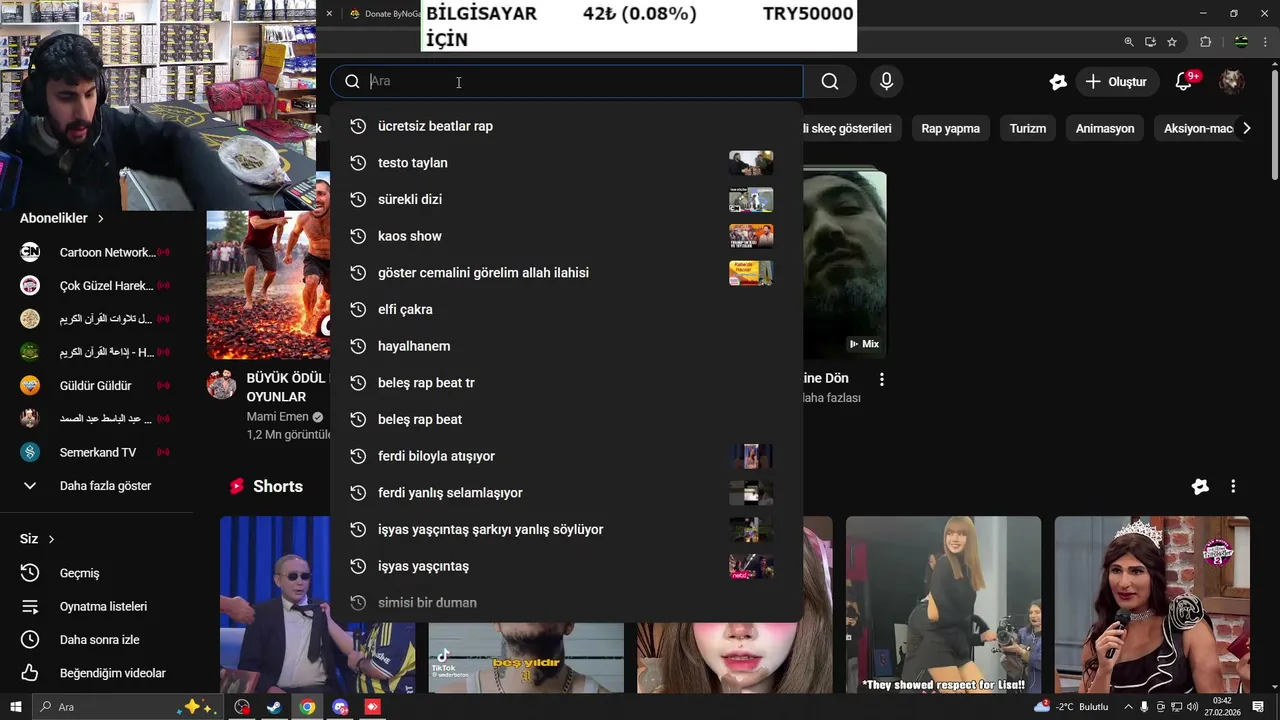
Task: Expand the Abonelikler section chevron
Action: (x=100, y=218)
